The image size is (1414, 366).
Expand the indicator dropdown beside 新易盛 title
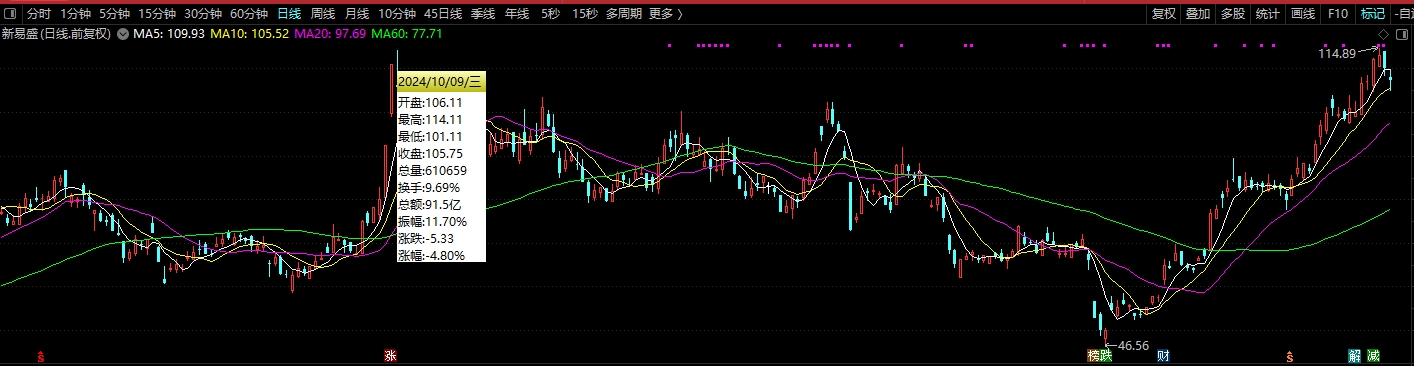(123, 34)
